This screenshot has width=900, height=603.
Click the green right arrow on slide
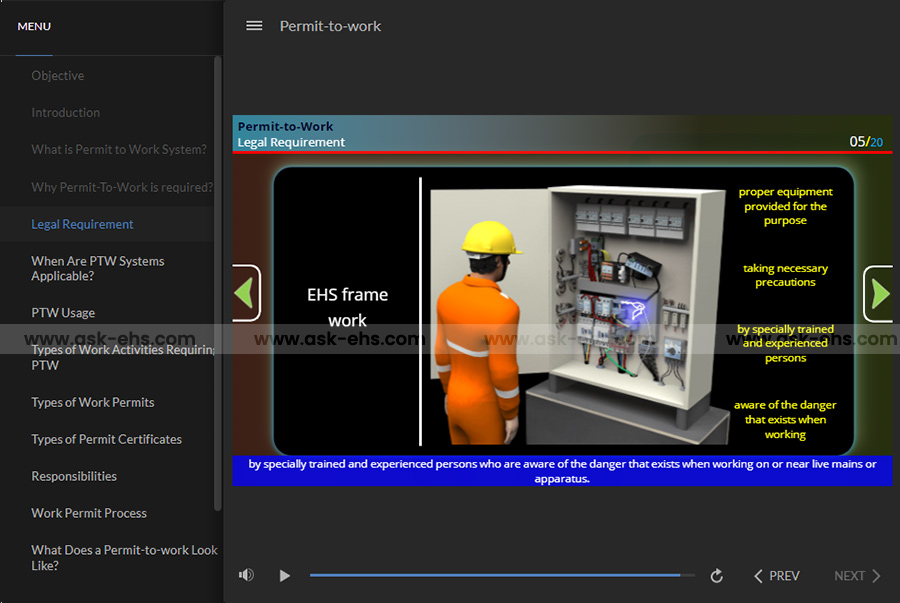point(879,293)
